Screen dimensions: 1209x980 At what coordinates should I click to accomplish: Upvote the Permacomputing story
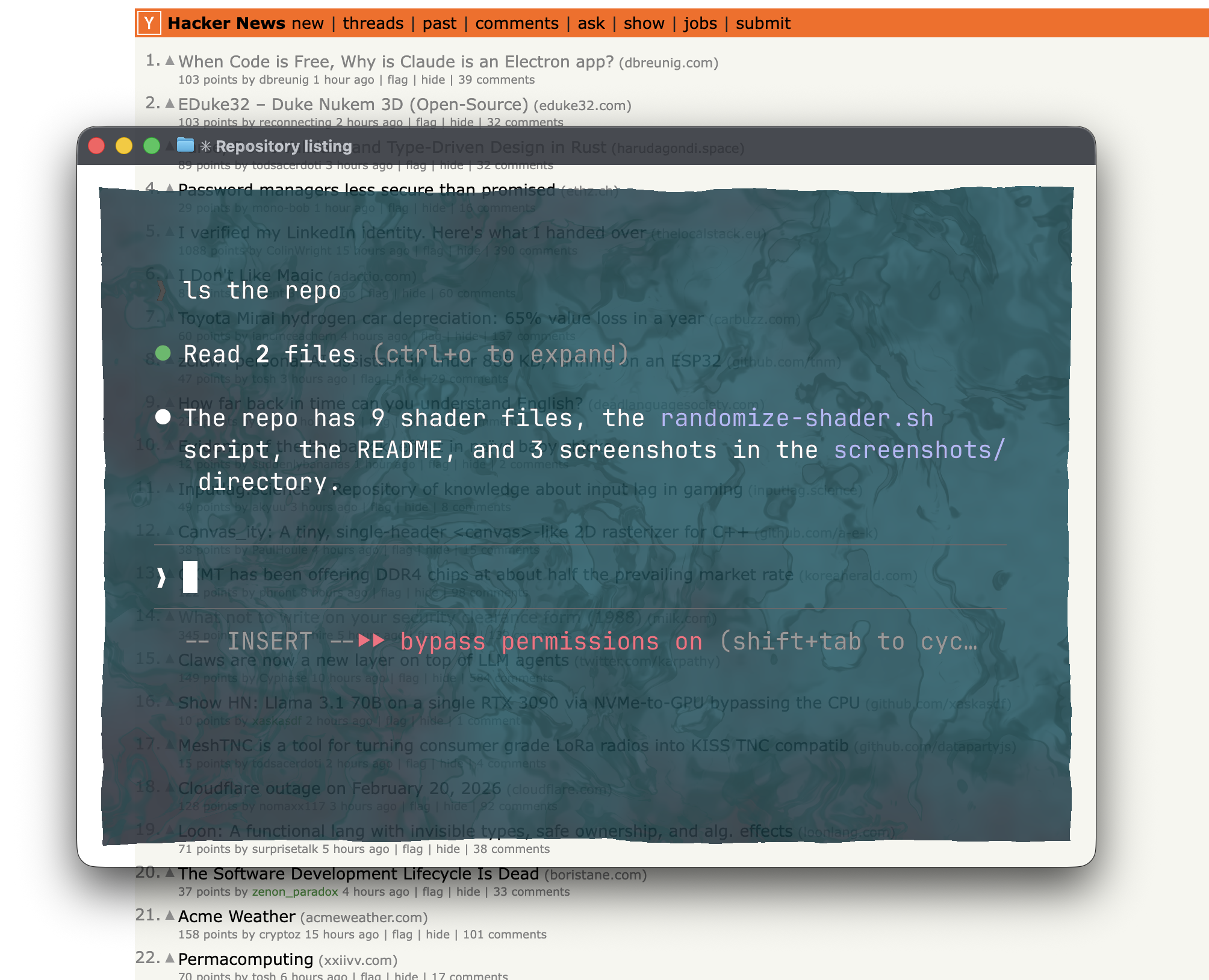(x=170, y=958)
